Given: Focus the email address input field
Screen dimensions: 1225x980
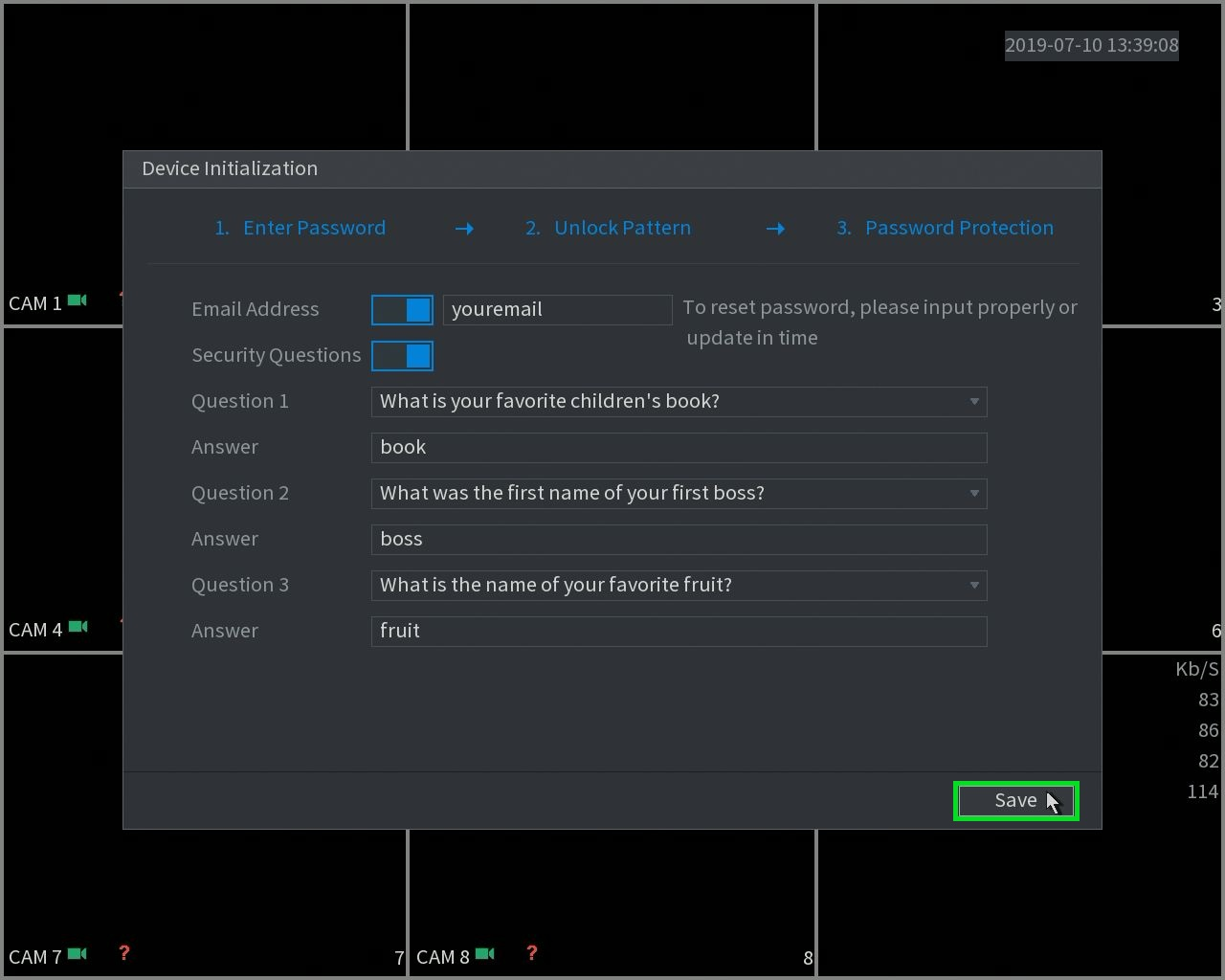Looking at the screenshot, I should 557,309.
